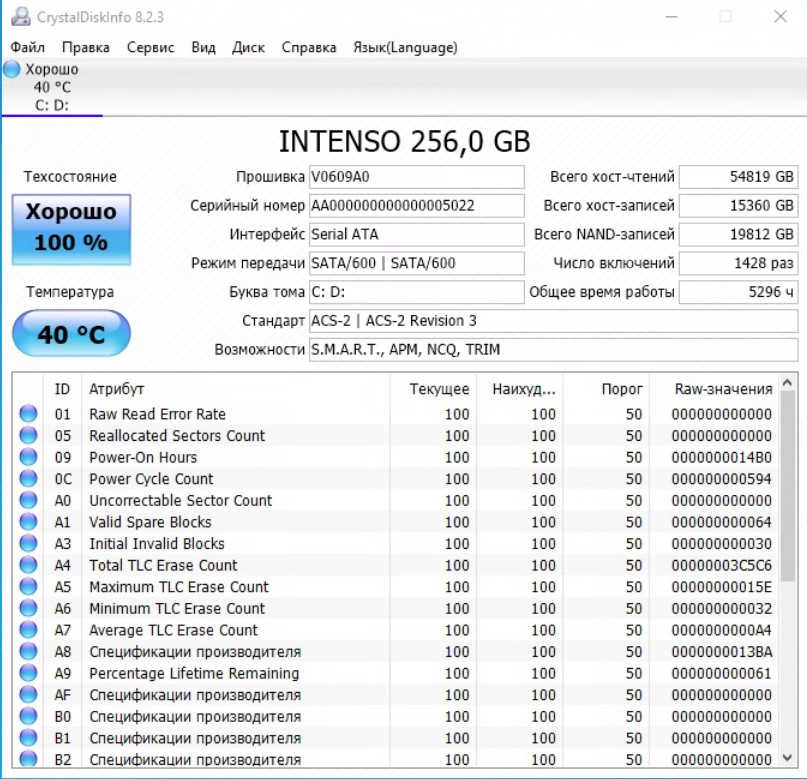The width and height of the screenshot is (807, 779).
Task: Click the Хорошо 100 % health status button
Action: pyautogui.click(x=71, y=227)
